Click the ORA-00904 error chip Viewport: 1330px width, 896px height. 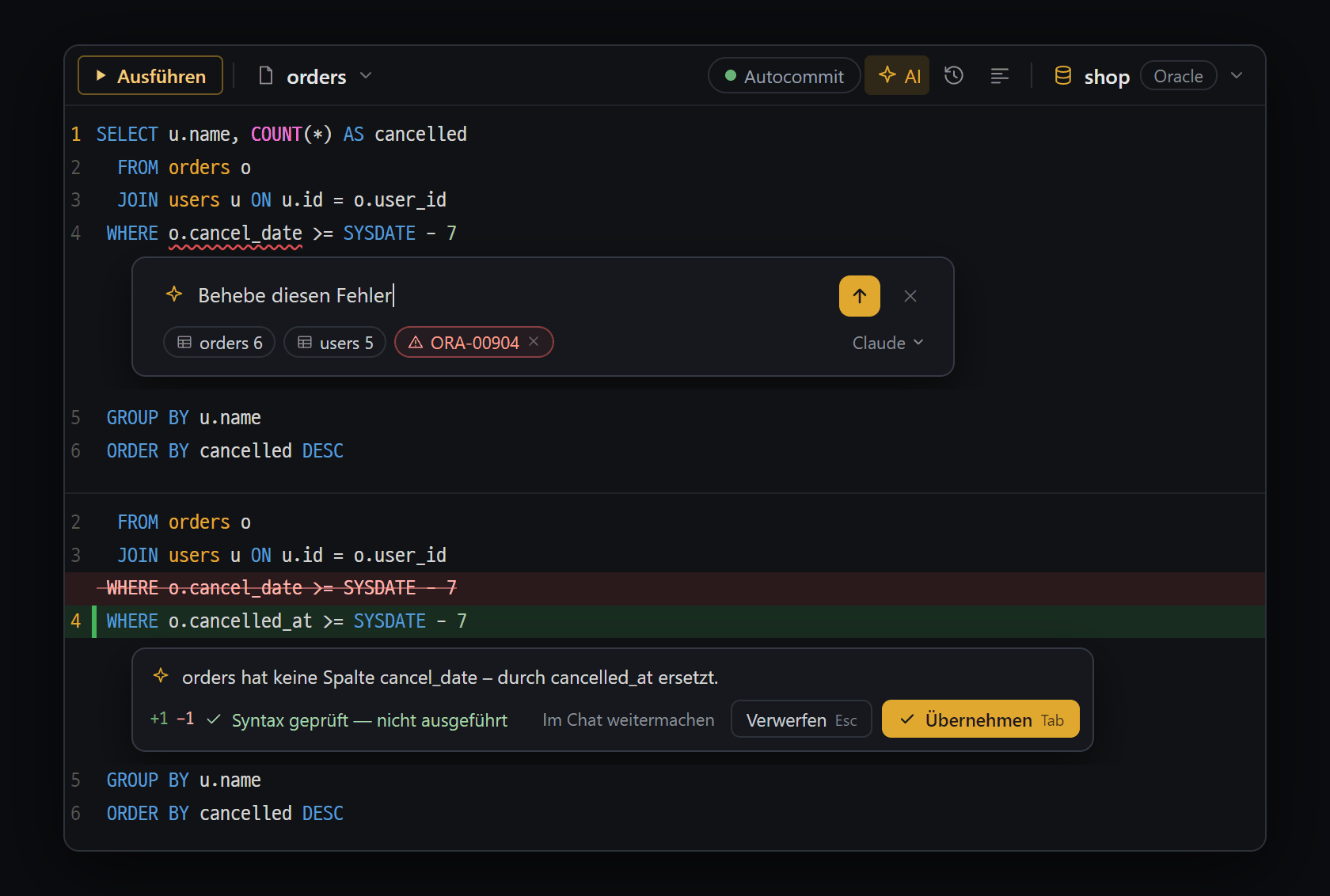[473, 343]
